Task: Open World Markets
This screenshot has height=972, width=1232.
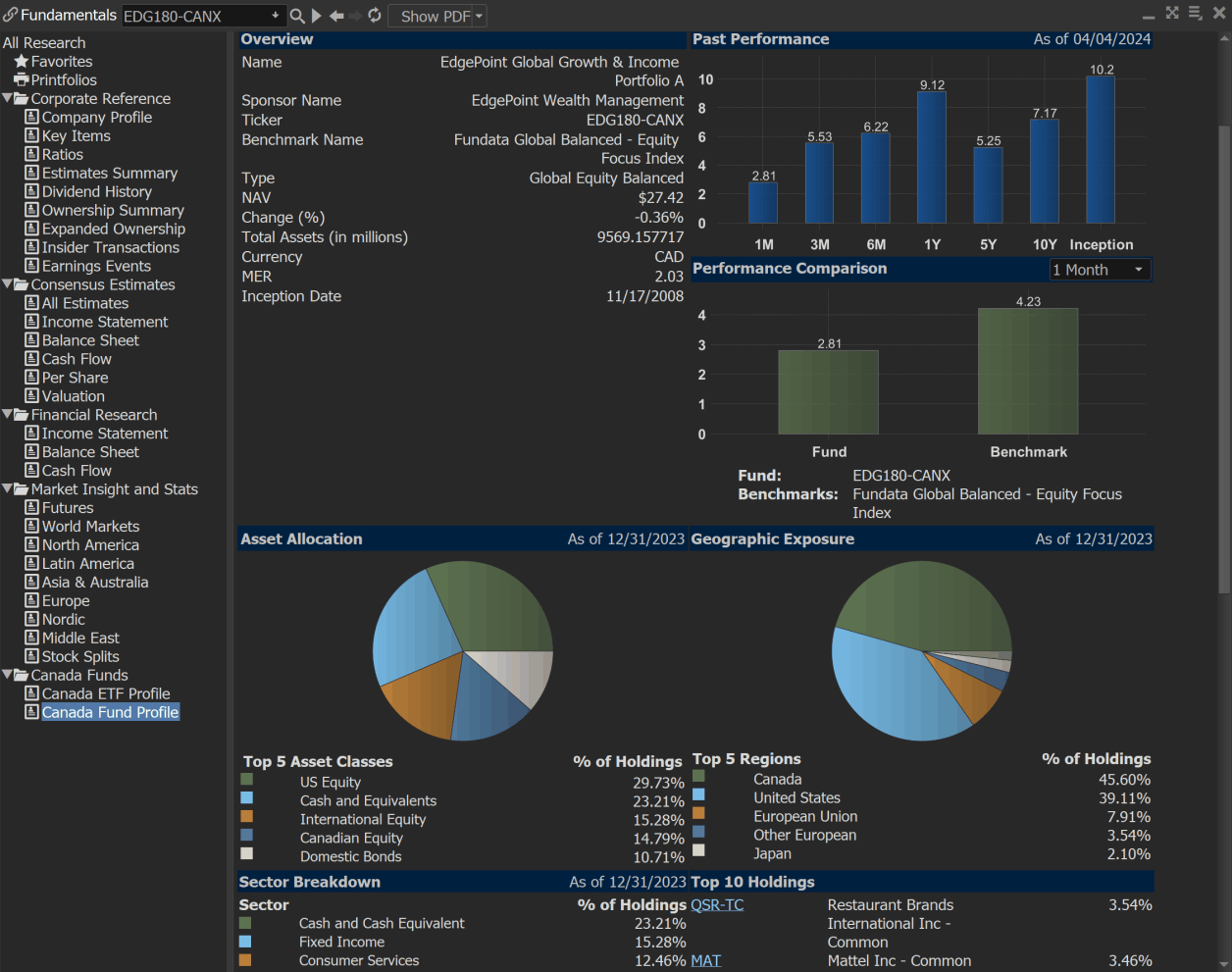Action: 90,526
